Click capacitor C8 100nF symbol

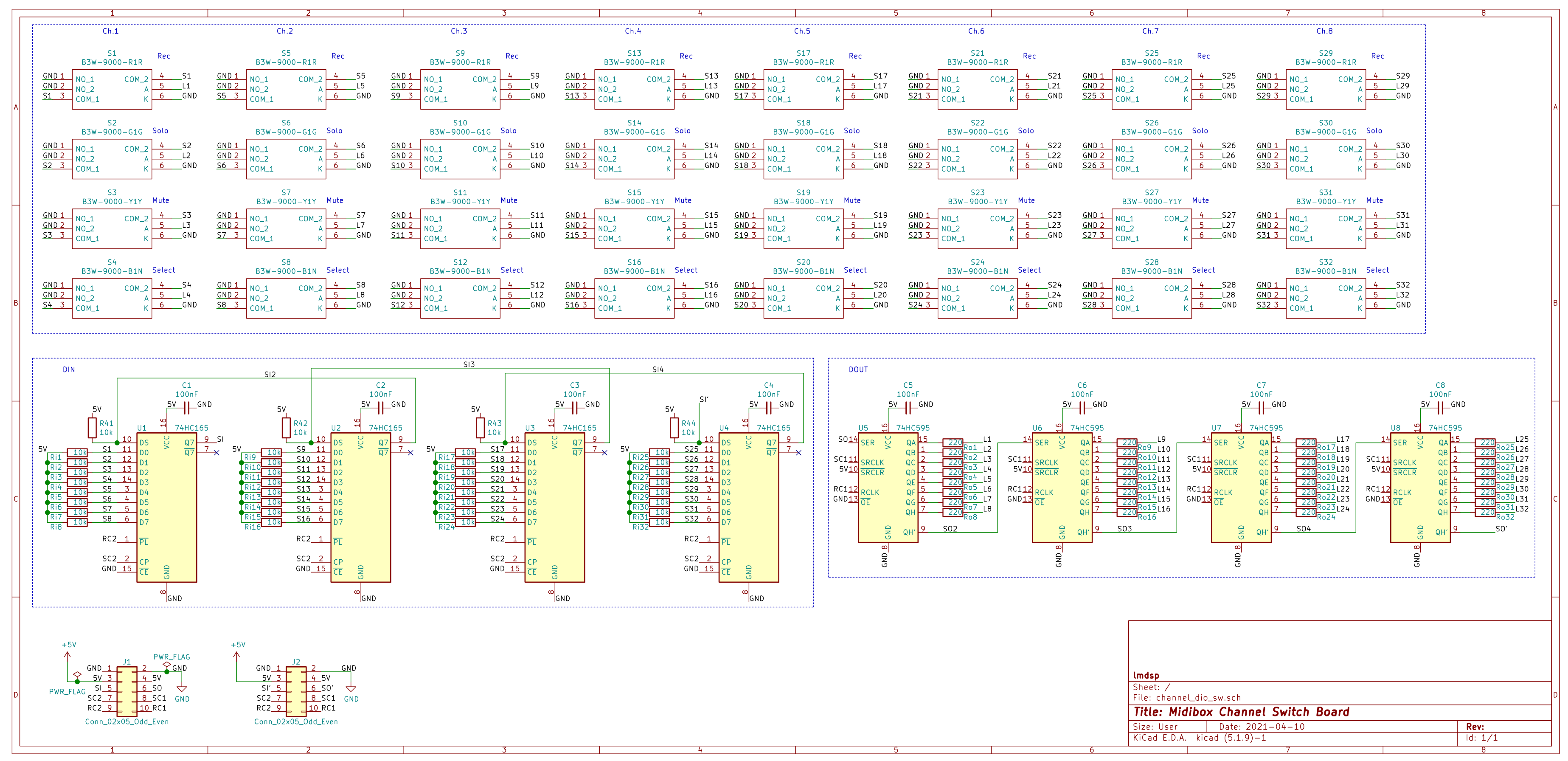coord(1440,409)
